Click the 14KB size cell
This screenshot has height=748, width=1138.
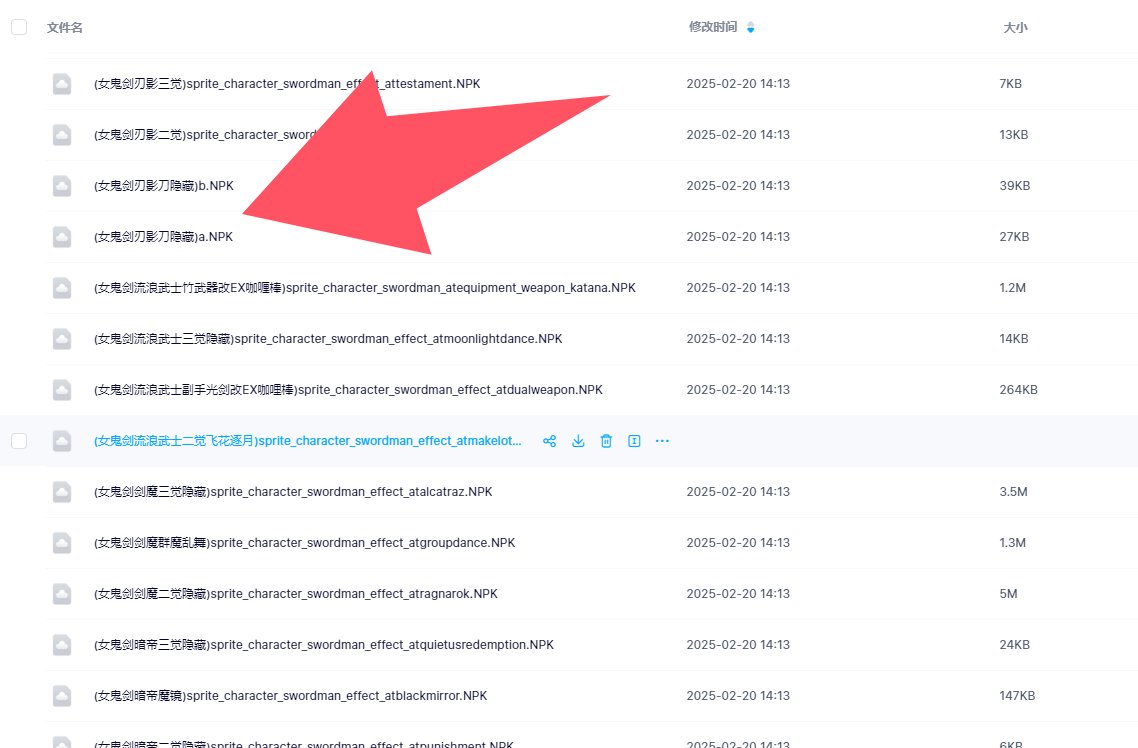click(x=1013, y=339)
